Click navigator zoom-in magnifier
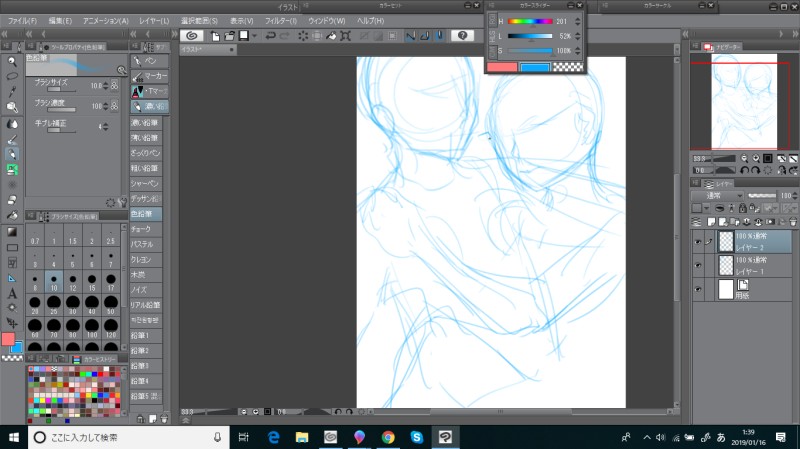 pos(756,159)
